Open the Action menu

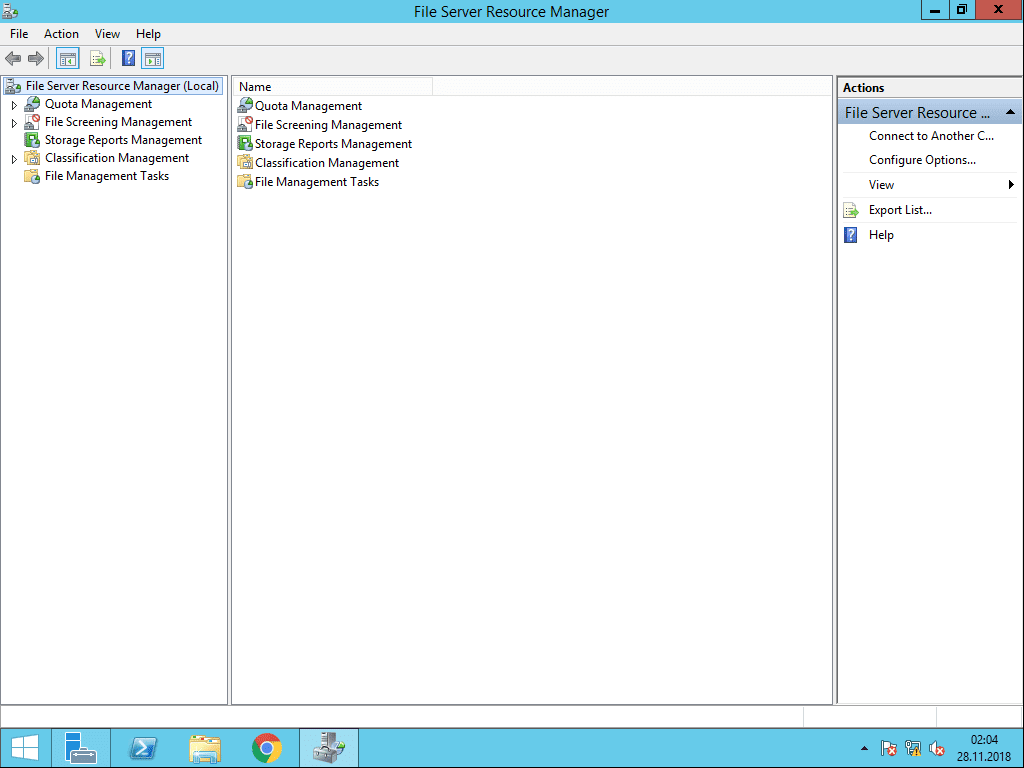coord(61,33)
